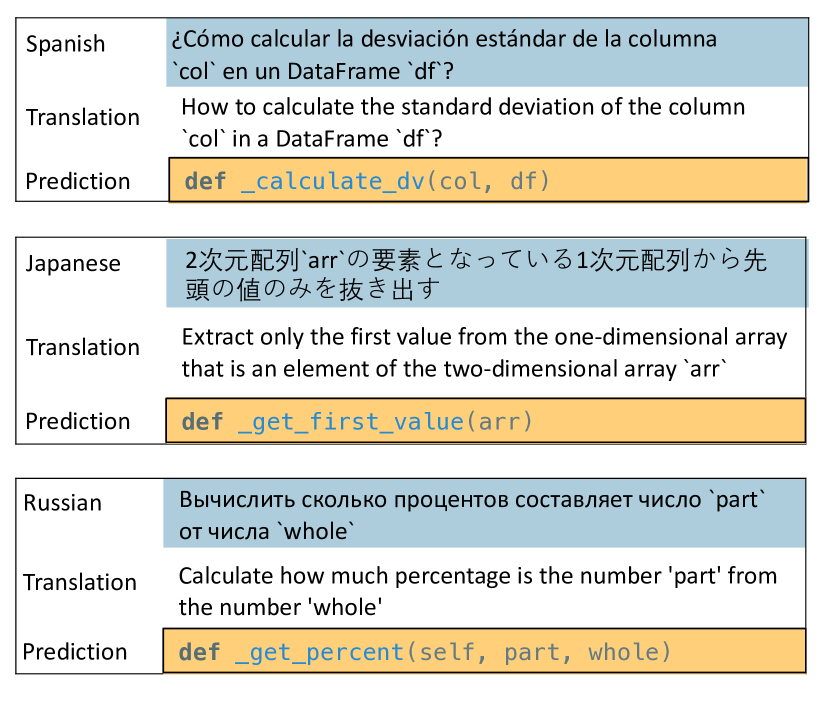Click the Spanish language label
The width and height of the screenshot is (831, 701).
[x=65, y=44]
